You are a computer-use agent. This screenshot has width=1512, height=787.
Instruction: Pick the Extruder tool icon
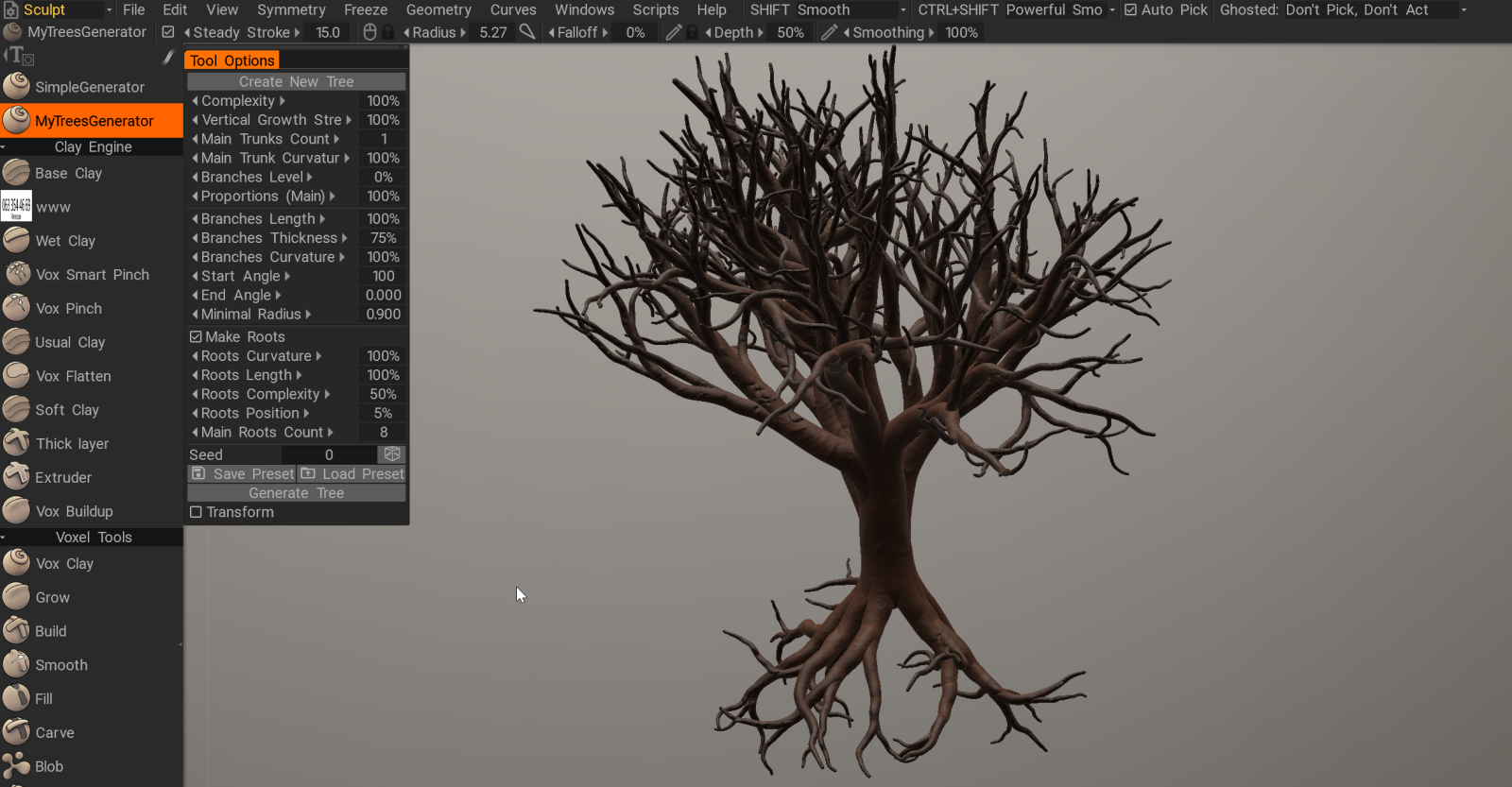pyautogui.click(x=17, y=477)
